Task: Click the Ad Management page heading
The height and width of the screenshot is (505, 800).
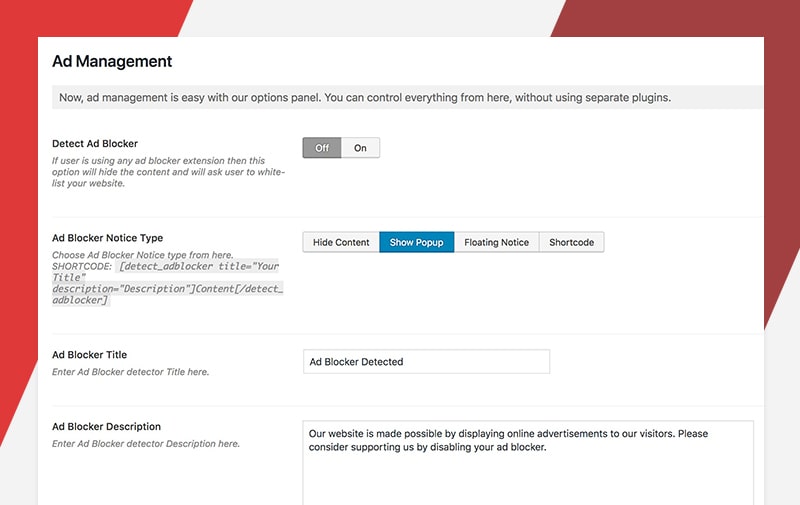Action: click(112, 61)
